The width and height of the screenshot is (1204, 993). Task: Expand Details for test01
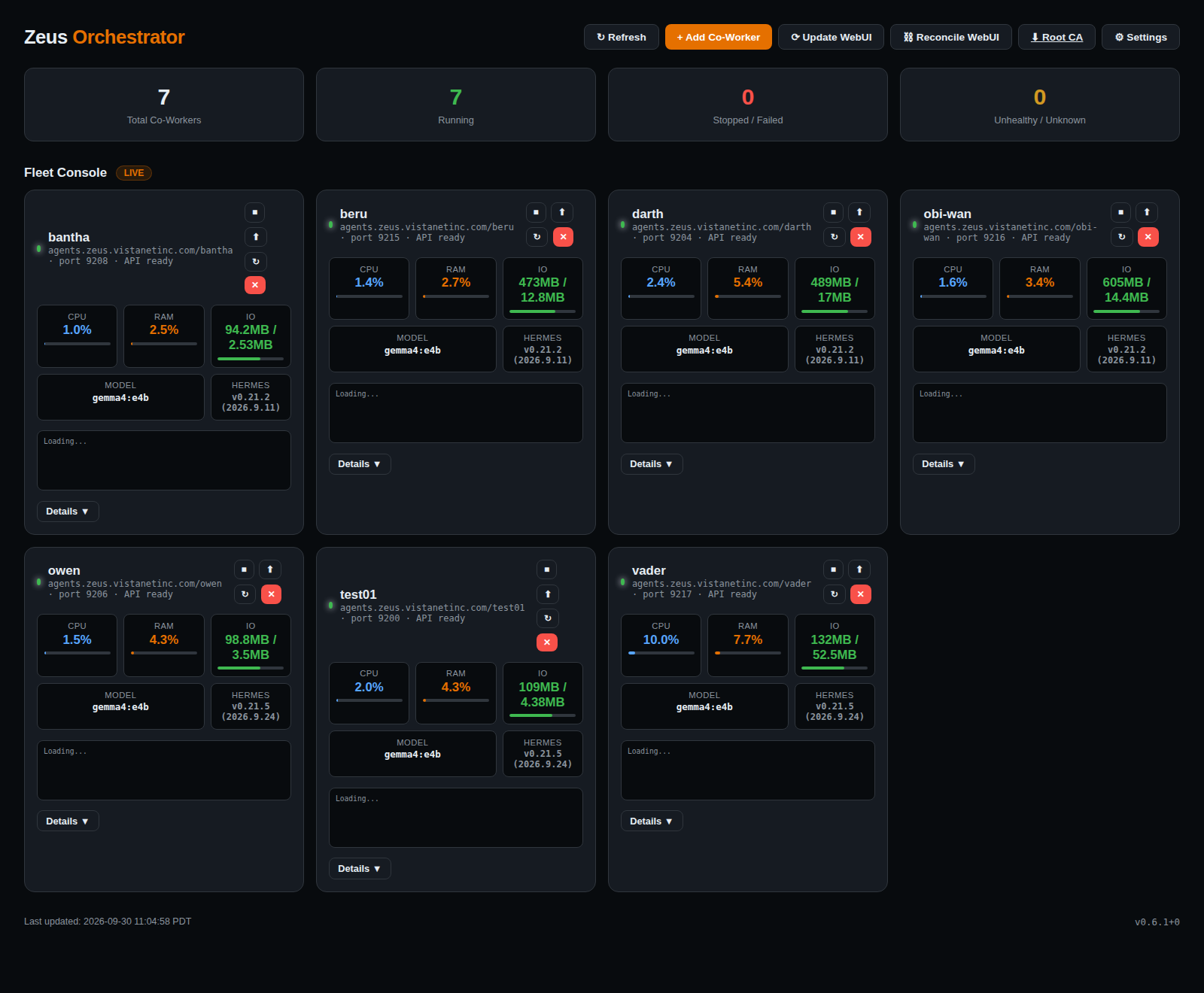click(x=360, y=869)
